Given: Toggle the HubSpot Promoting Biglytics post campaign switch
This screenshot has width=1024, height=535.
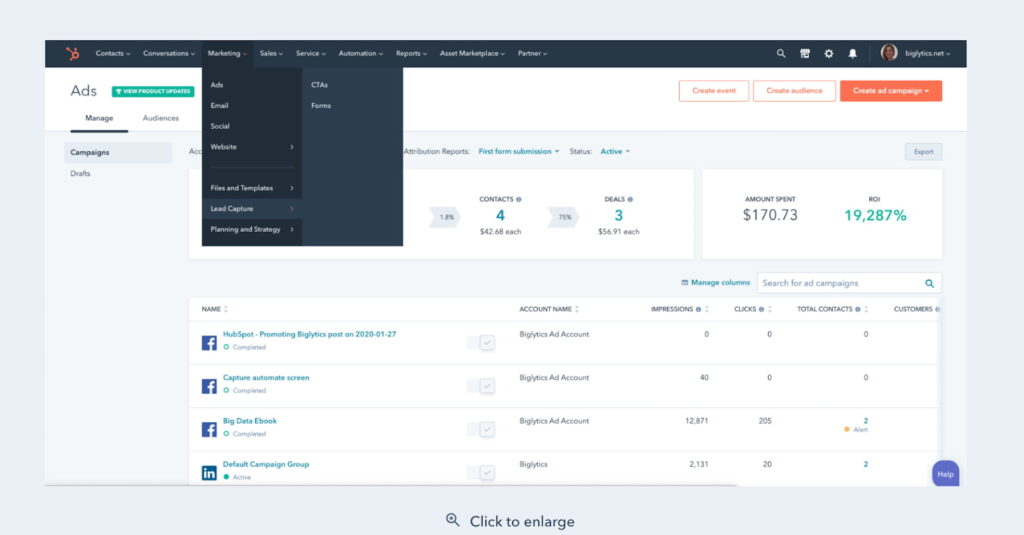Looking at the screenshot, I should (481, 342).
